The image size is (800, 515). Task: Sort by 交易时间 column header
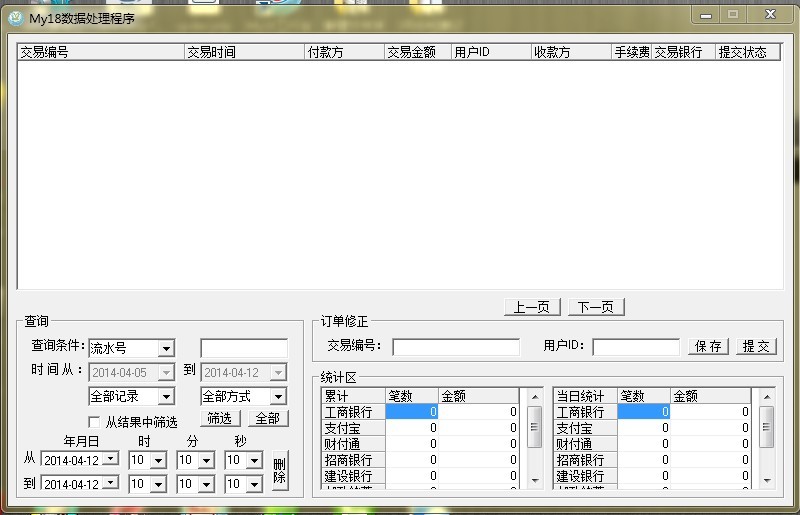[244, 52]
